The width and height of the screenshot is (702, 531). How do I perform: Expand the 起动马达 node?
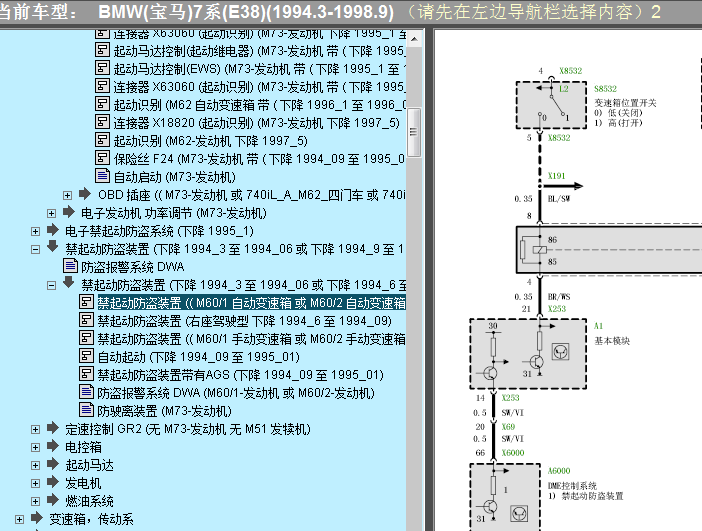[35, 465]
